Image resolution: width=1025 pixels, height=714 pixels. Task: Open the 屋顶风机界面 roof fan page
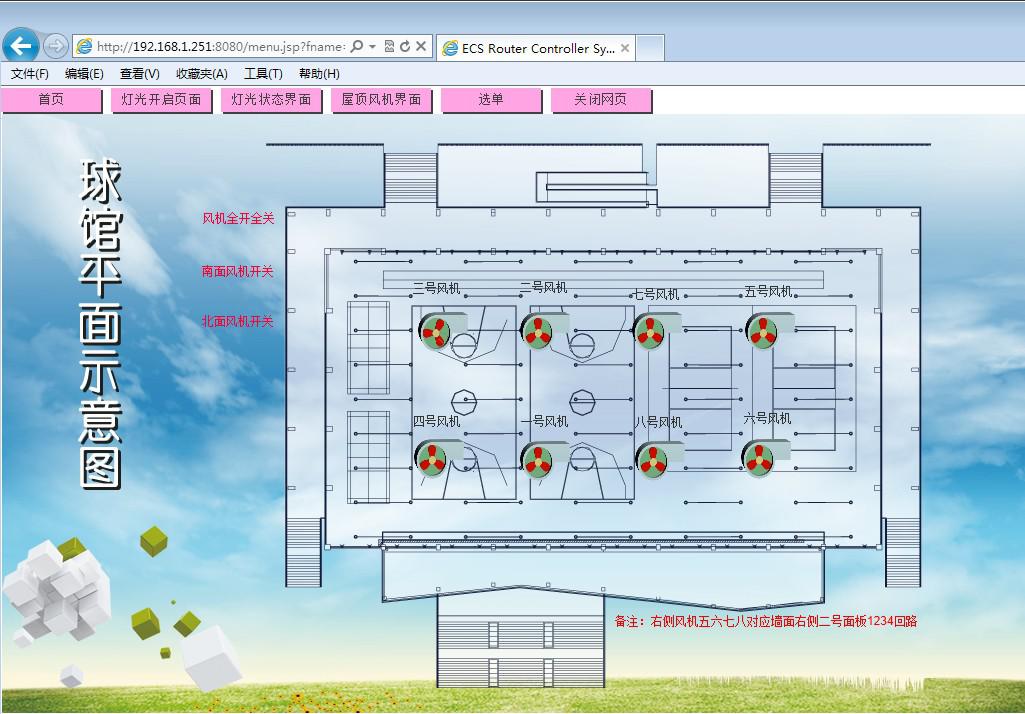[381, 100]
